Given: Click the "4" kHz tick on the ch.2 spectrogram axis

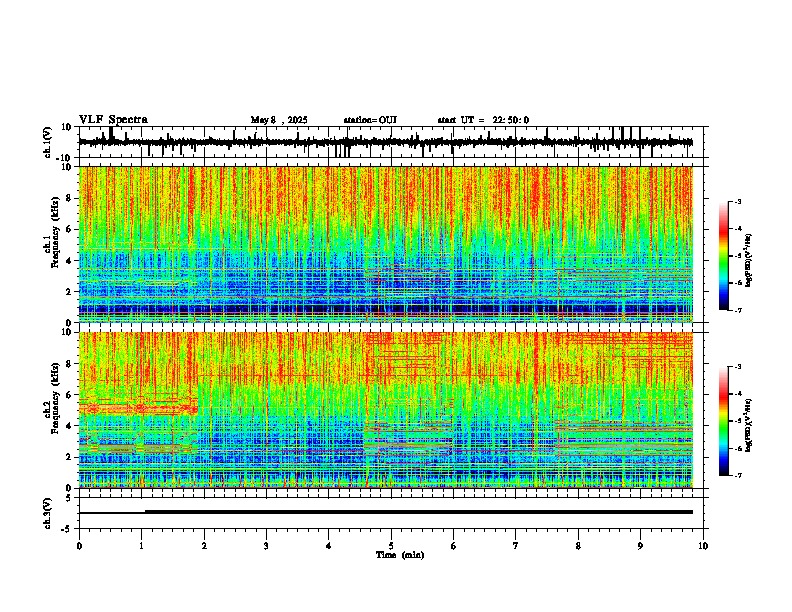Looking at the screenshot, I should pyautogui.click(x=70, y=426).
